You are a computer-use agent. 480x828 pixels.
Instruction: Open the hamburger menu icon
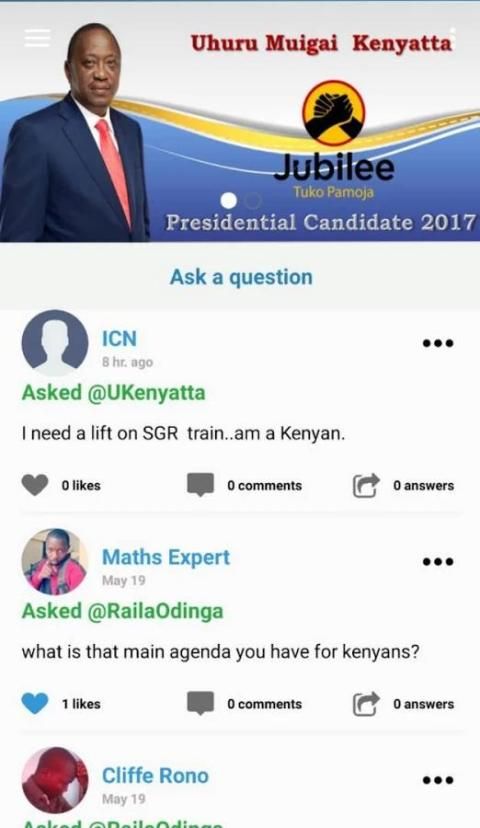point(37,38)
